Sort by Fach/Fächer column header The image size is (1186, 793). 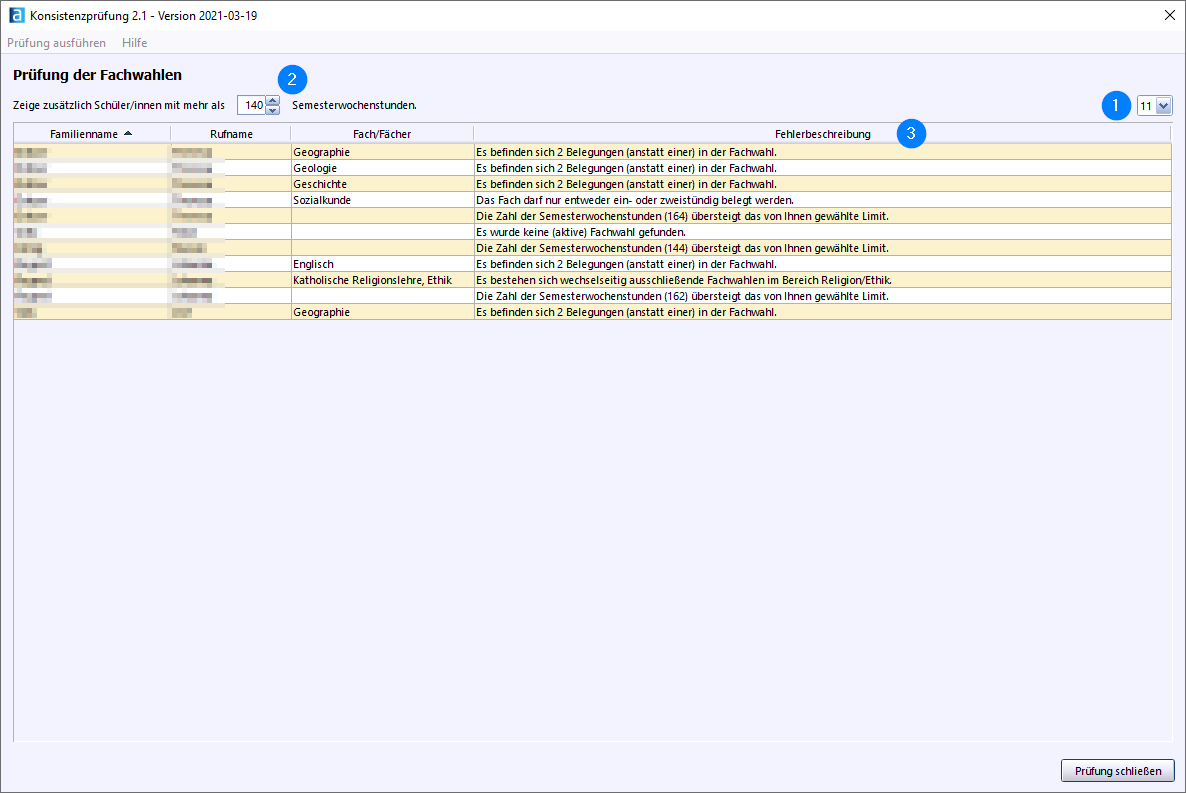(x=382, y=134)
